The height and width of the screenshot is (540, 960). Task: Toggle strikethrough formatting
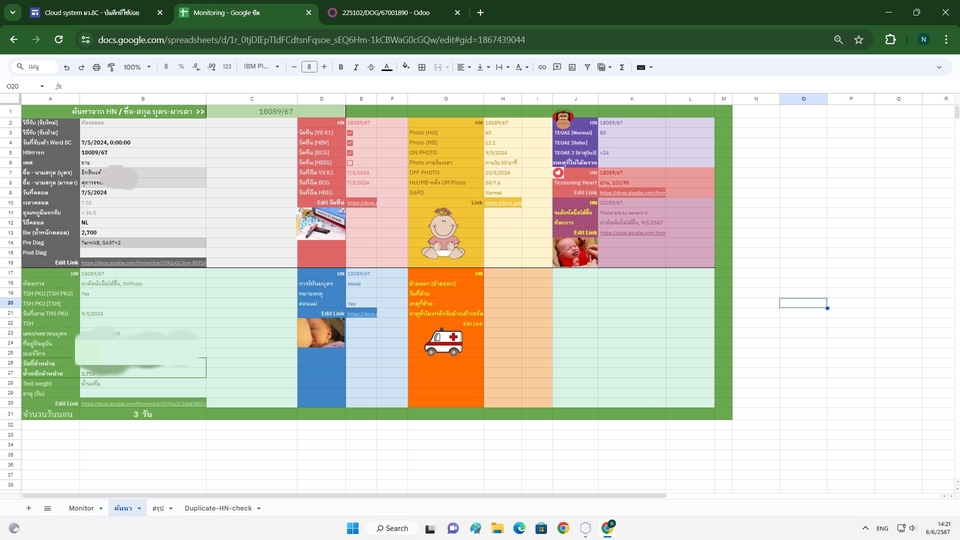(x=371, y=67)
